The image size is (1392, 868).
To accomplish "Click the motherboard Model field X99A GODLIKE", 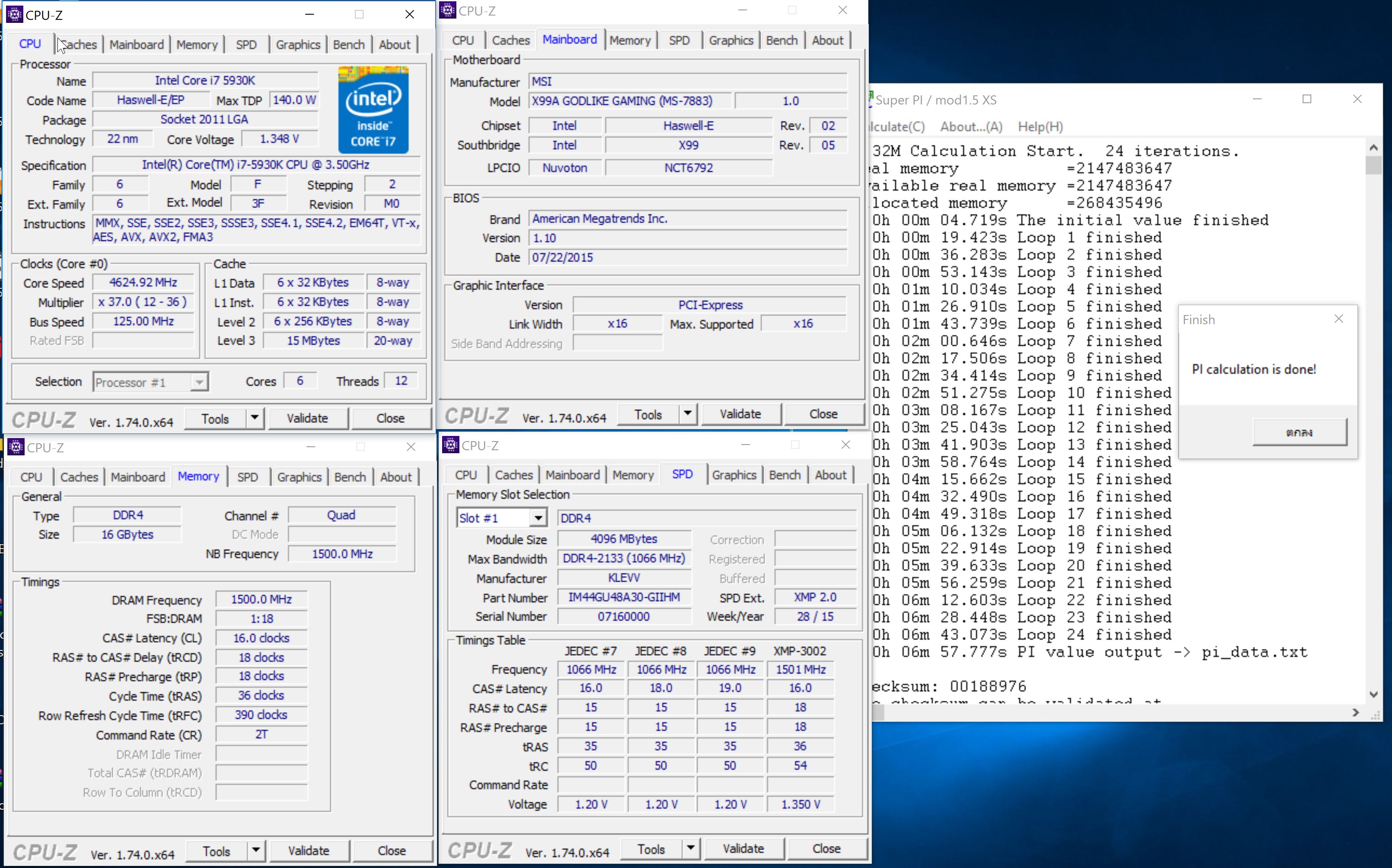I will (630, 101).
